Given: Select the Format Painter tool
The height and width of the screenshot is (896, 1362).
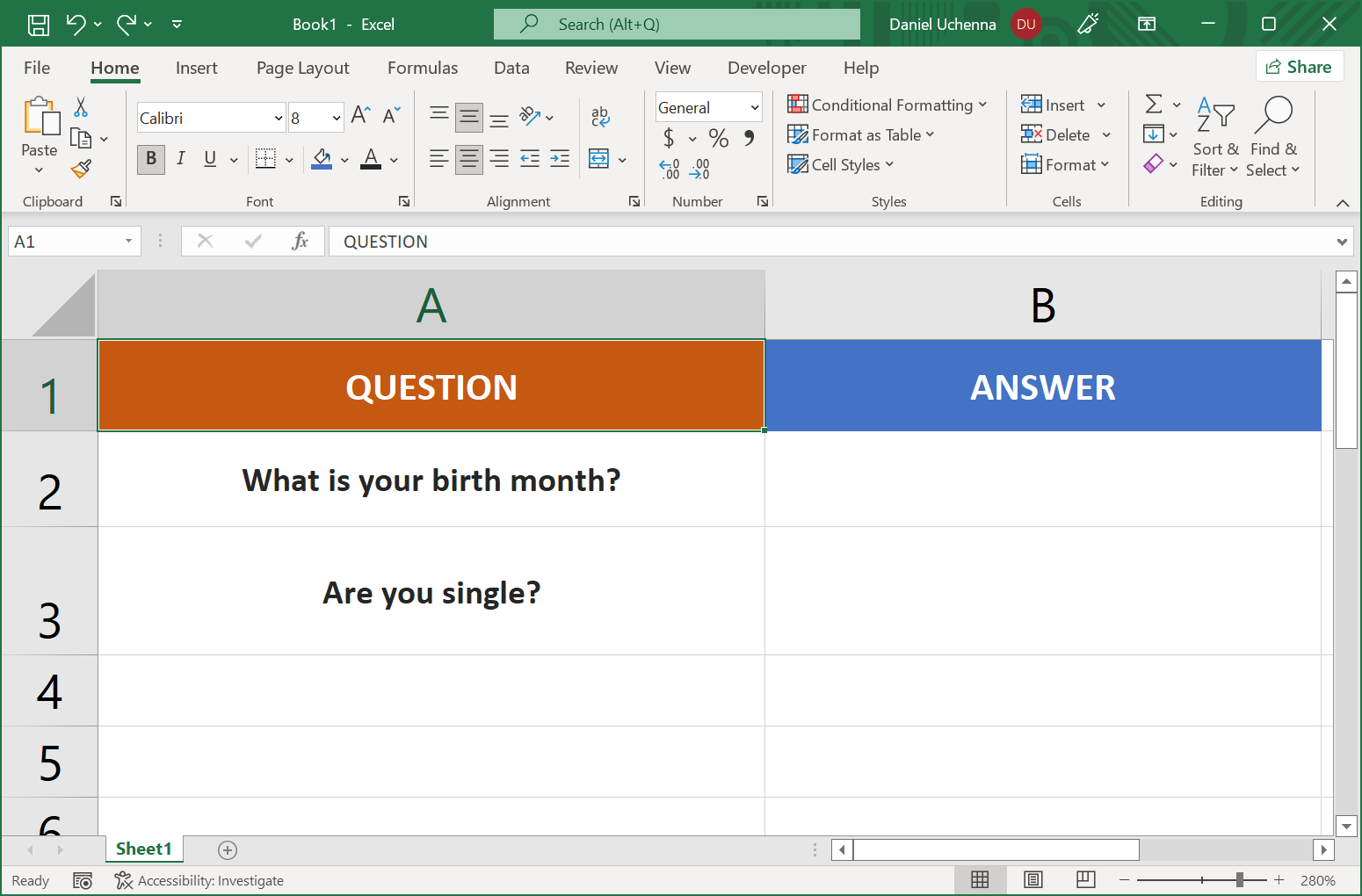Looking at the screenshot, I should coord(82,169).
